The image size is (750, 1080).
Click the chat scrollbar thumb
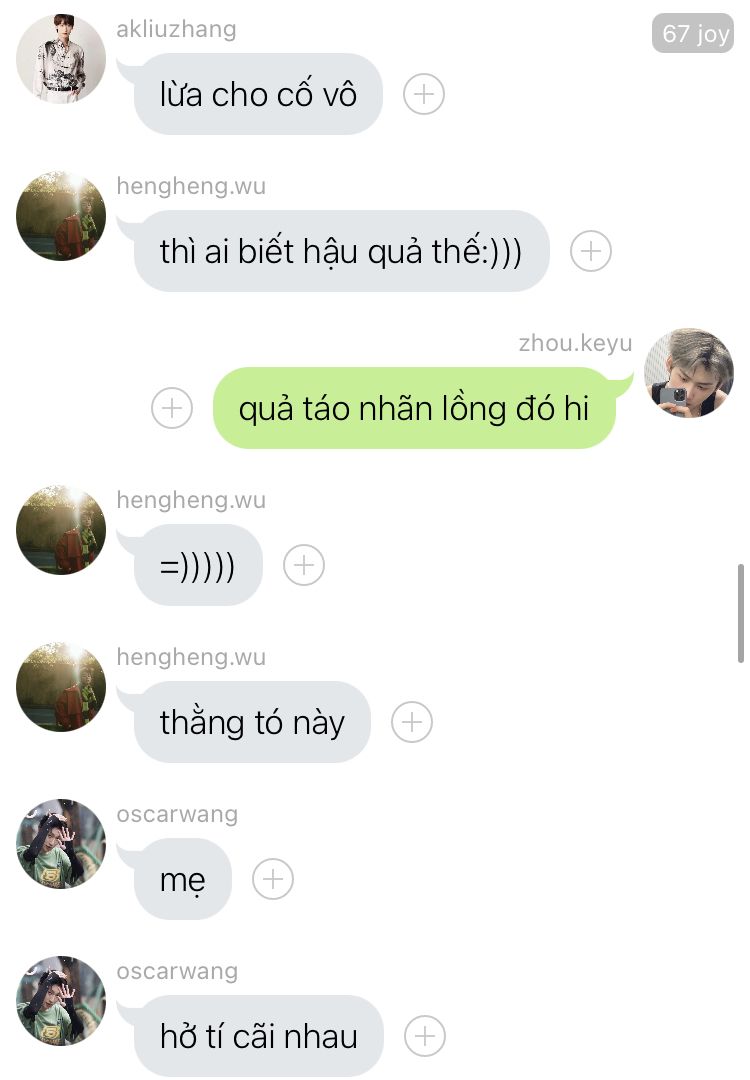pos(741,613)
